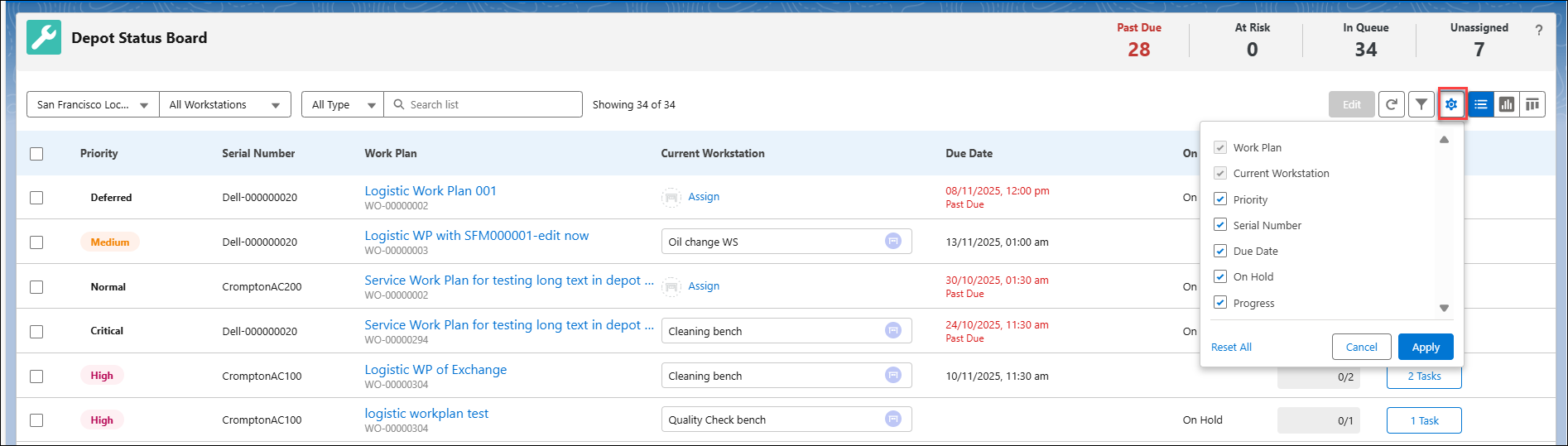
Task: Switch to chart view icon
Action: (1507, 104)
